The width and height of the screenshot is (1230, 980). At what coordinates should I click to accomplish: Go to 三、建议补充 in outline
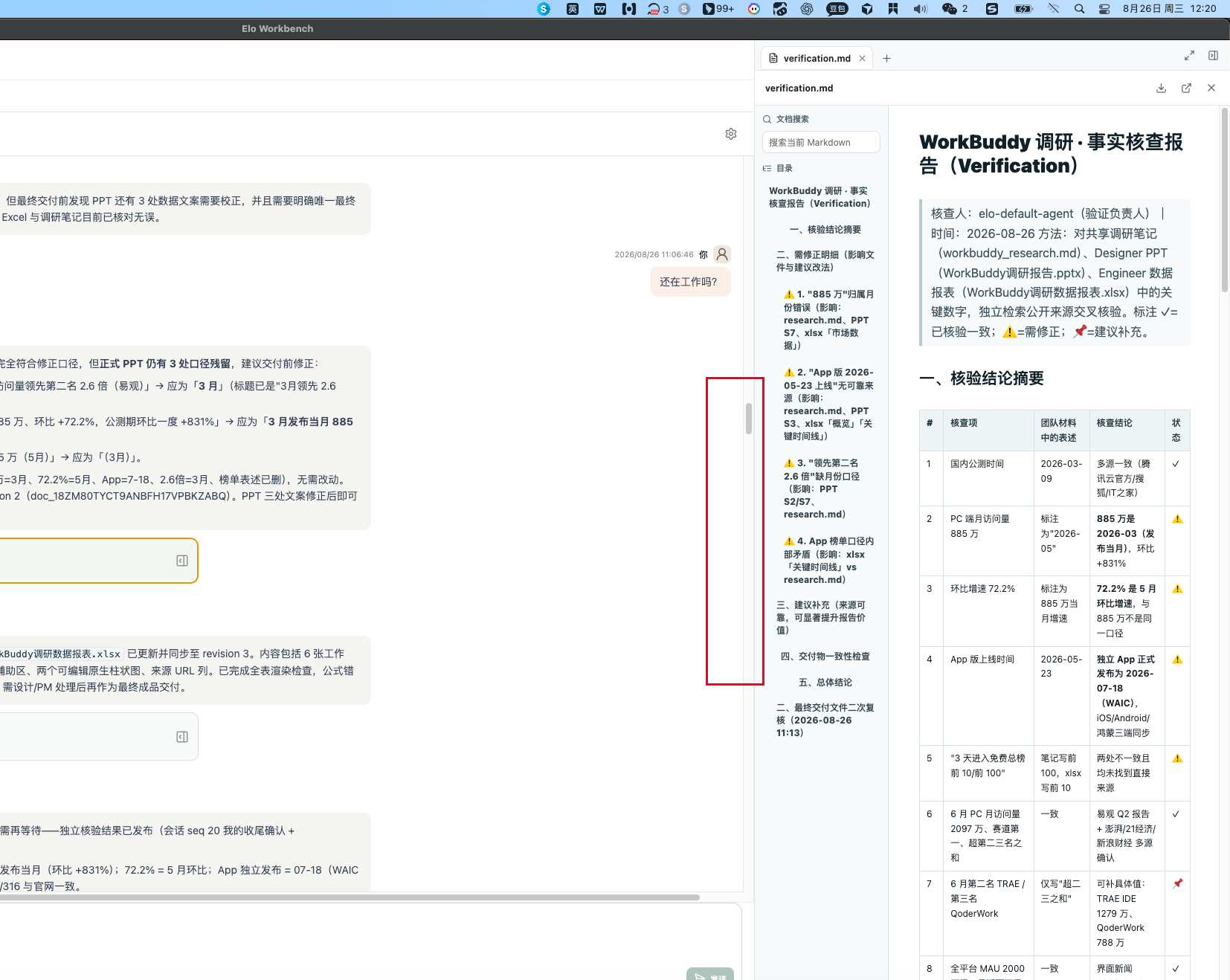[x=821, y=617]
